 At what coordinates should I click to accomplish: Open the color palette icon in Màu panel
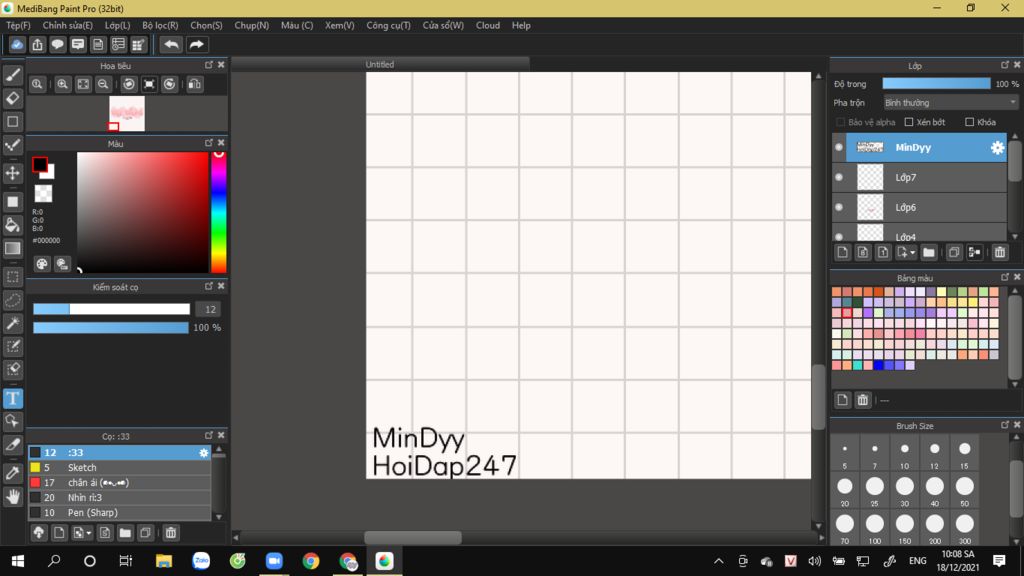[42, 264]
